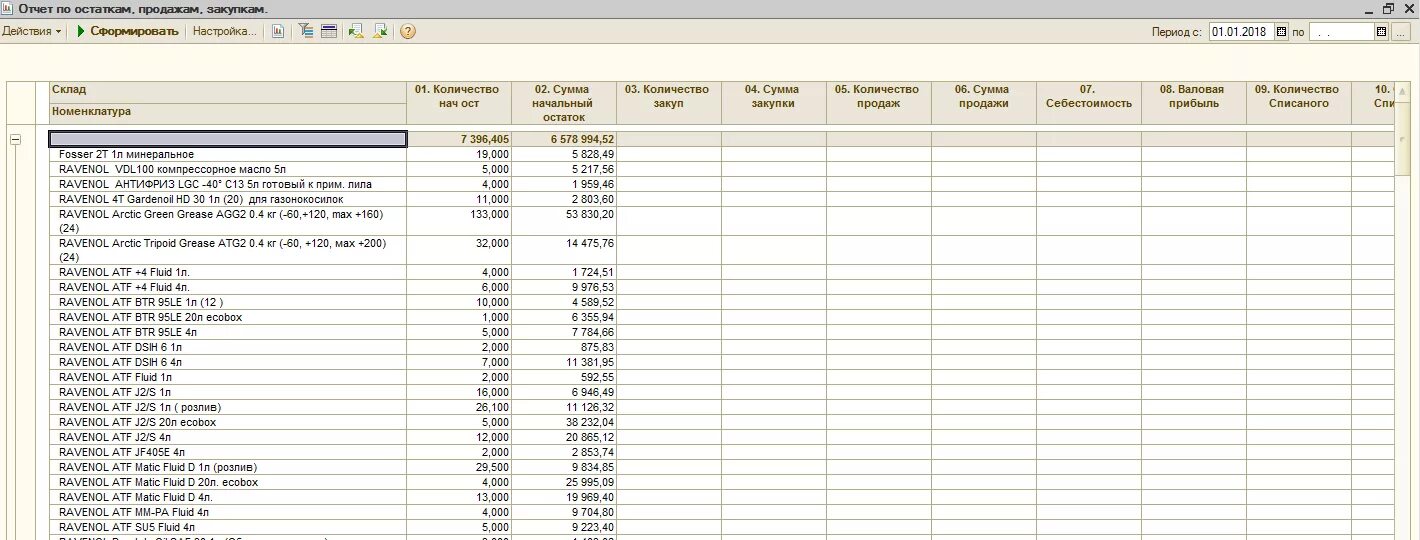Open help via the question mark icon
The height and width of the screenshot is (540, 1420).
coord(408,31)
